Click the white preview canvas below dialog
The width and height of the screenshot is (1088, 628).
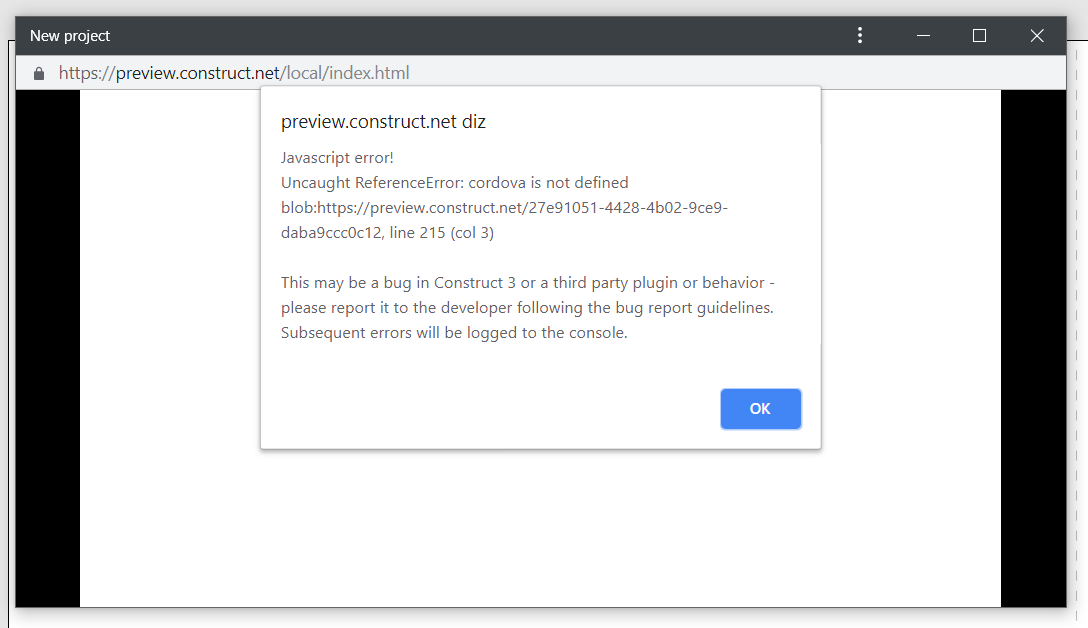click(x=540, y=527)
